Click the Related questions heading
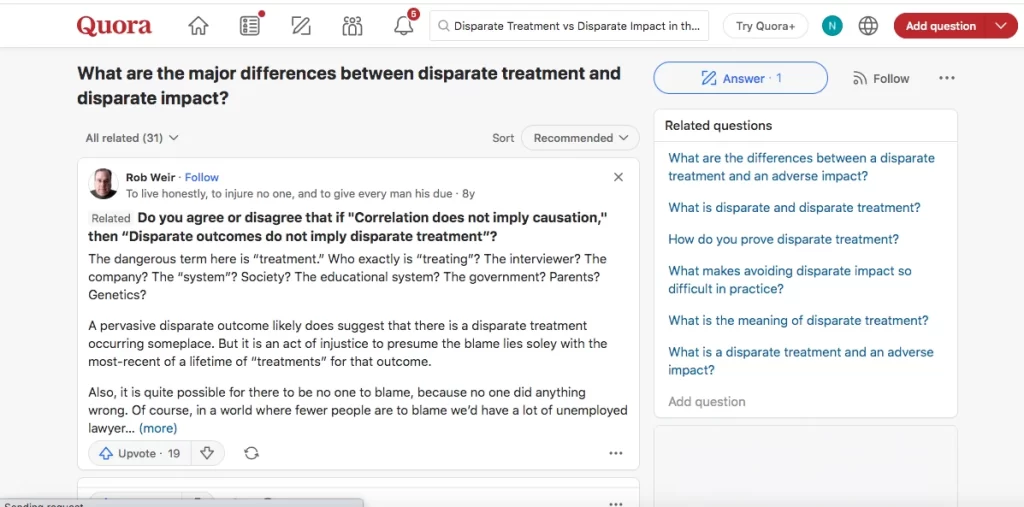 tap(718, 125)
